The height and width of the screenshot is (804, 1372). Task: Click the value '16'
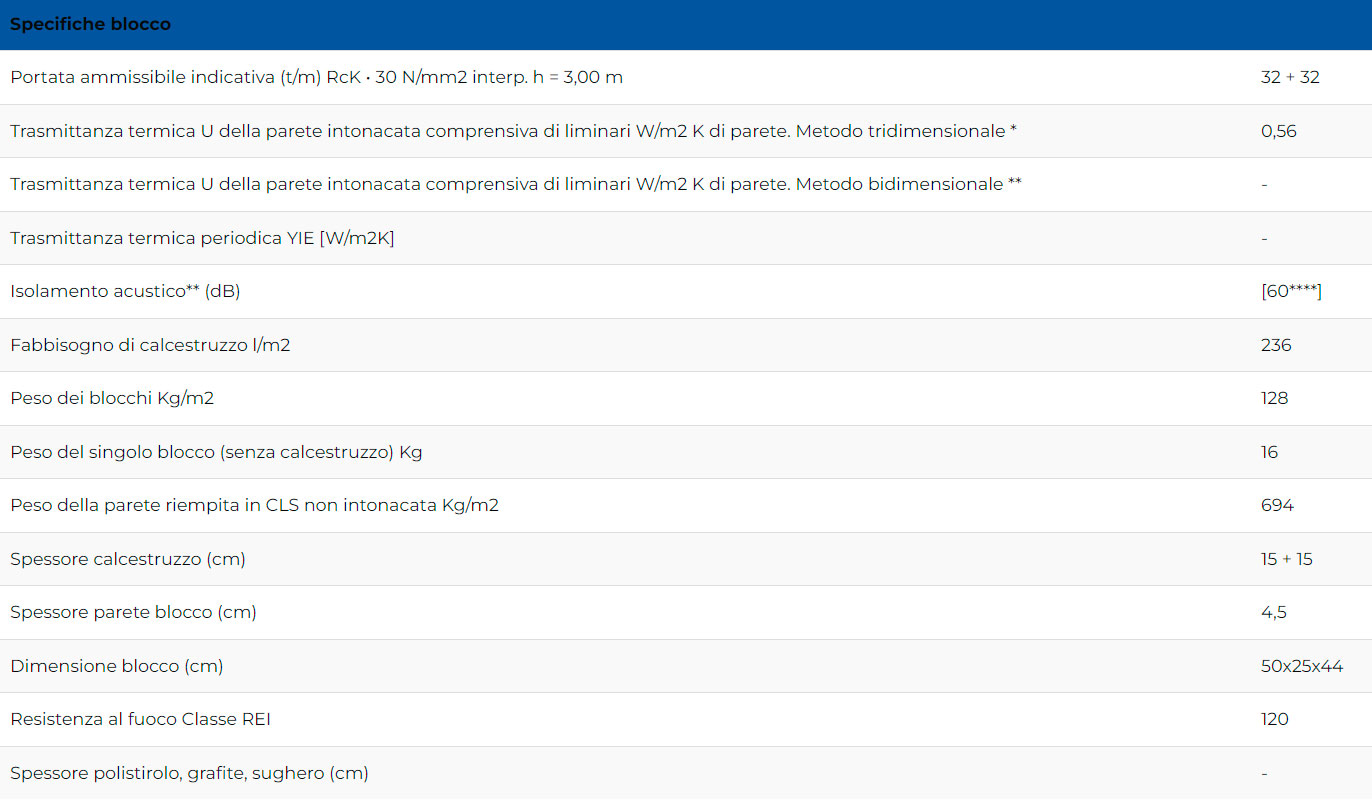click(x=1270, y=452)
